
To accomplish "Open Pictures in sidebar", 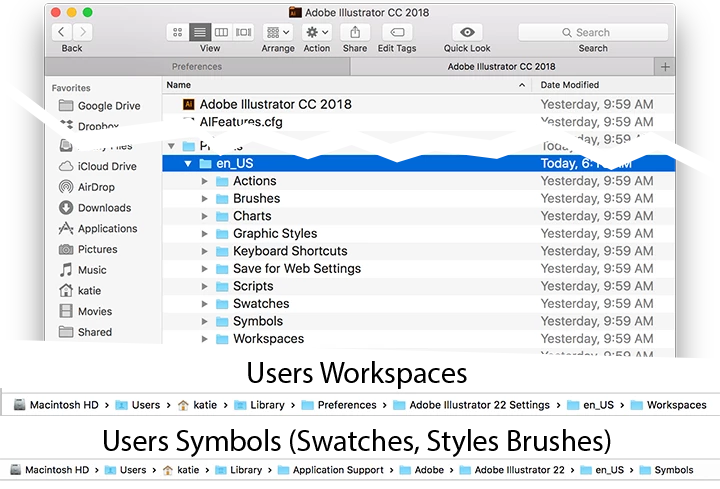I will (88, 249).
